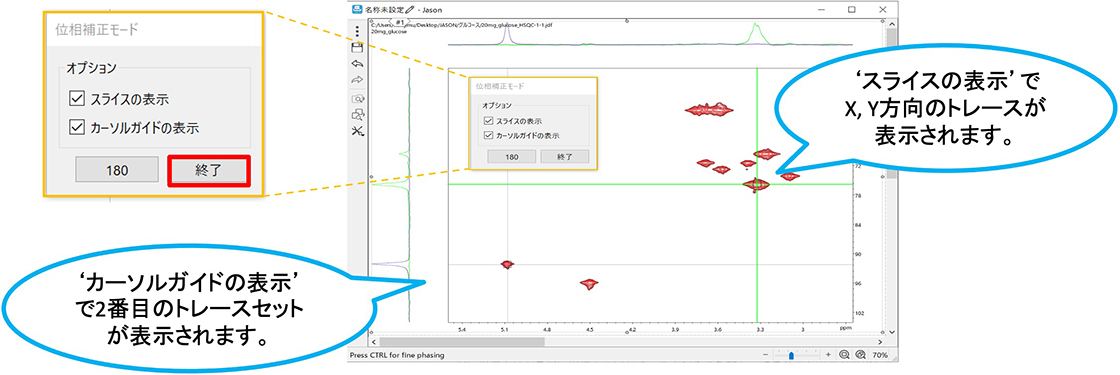Image resolution: width=1120 pixels, height=375 pixels.
Task: Open the three-dot menu in left toolbar
Action: pos(358,32)
